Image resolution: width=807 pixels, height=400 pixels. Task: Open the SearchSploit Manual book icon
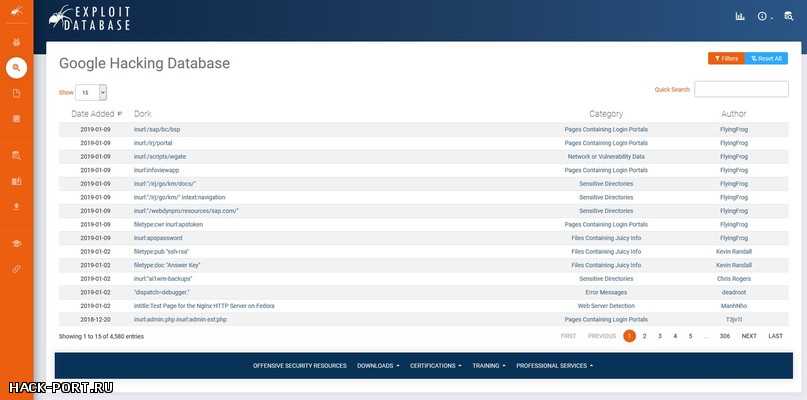point(16,181)
